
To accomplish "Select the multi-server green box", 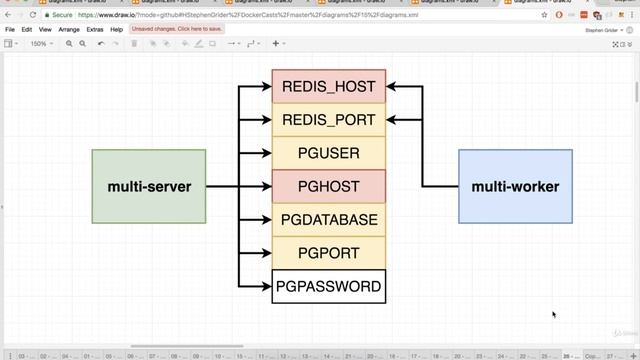I will click(x=149, y=187).
